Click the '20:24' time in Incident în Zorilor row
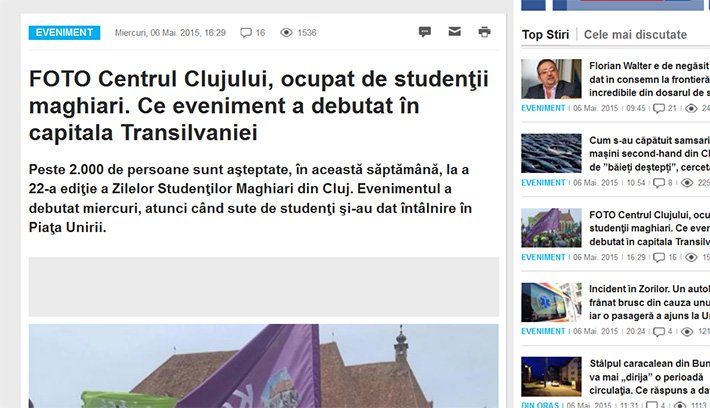 [636, 331]
